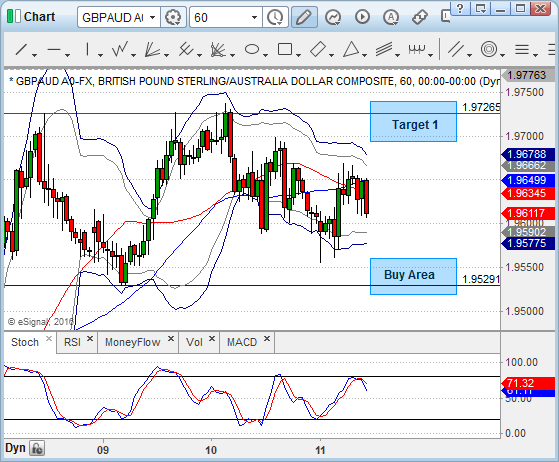Click the window options dropdown icon
The image size is (559, 462).
click(480, 9)
